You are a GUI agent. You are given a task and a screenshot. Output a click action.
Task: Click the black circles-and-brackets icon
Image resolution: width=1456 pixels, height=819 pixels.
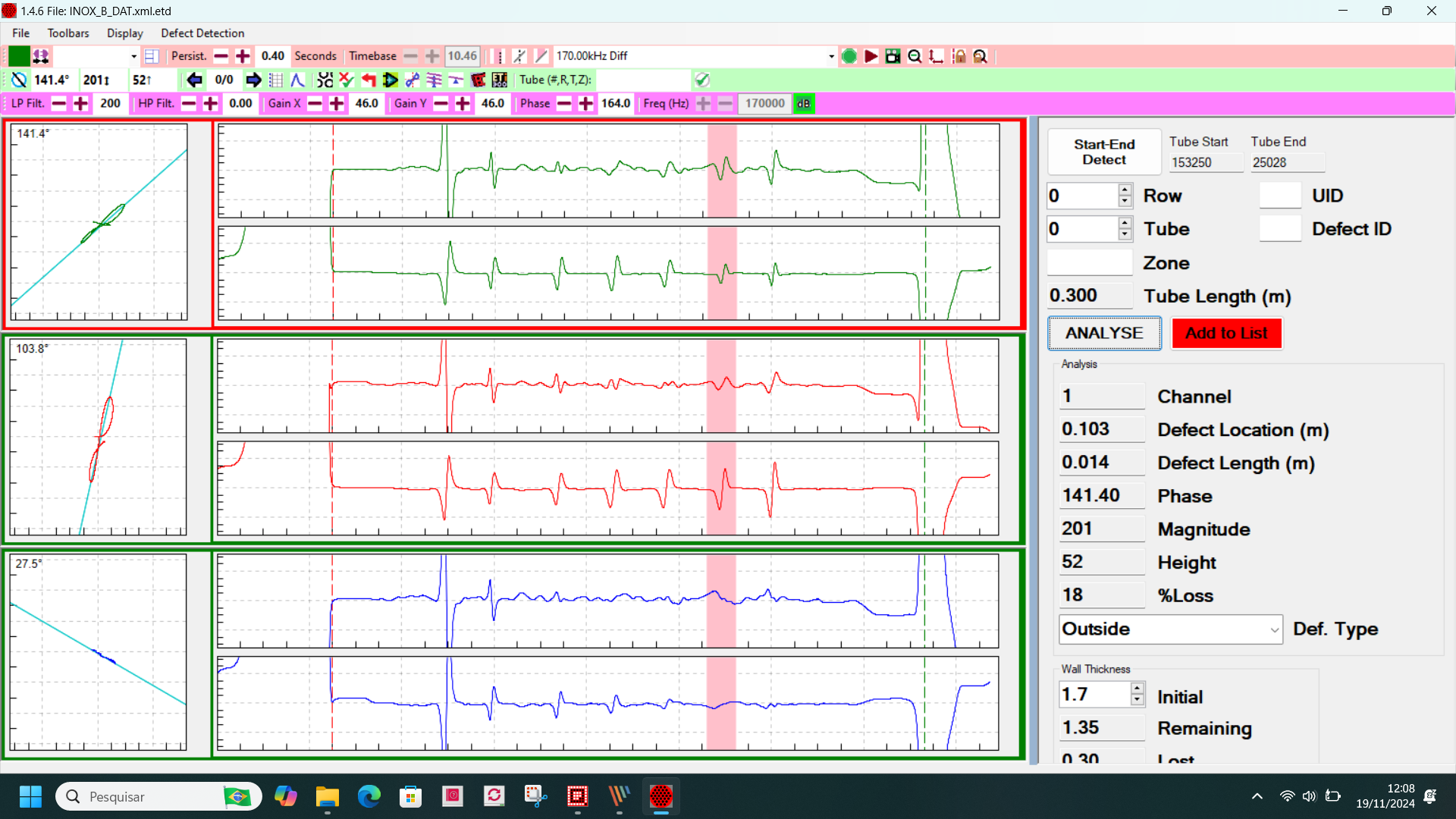click(x=325, y=80)
